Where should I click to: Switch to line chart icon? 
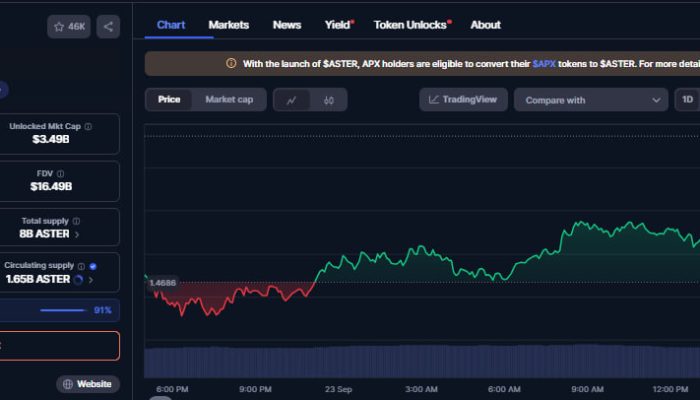(291, 100)
